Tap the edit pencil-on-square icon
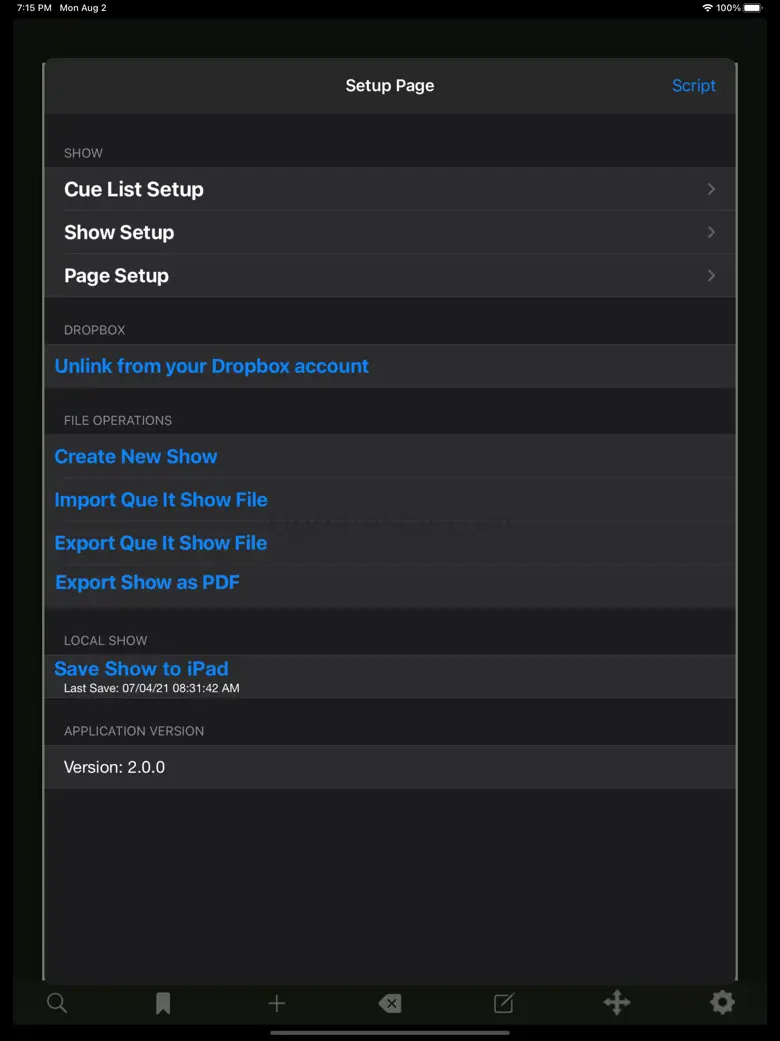The width and height of the screenshot is (780, 1041). (x=504, y=1003)
